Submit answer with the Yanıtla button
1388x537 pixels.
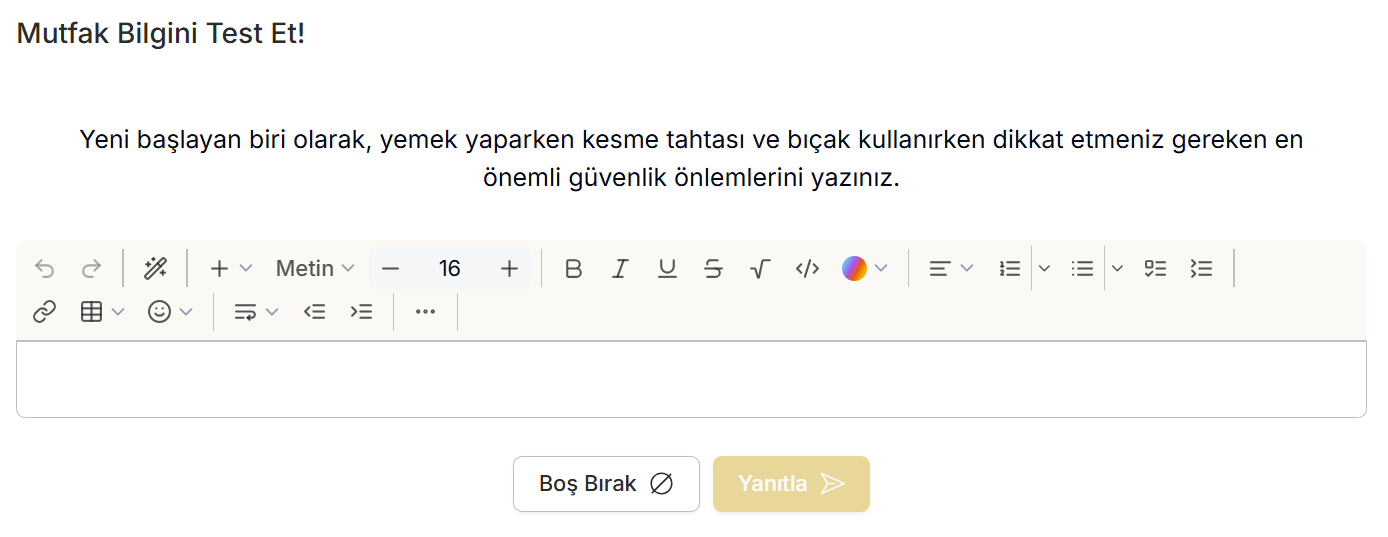(791, 484)
